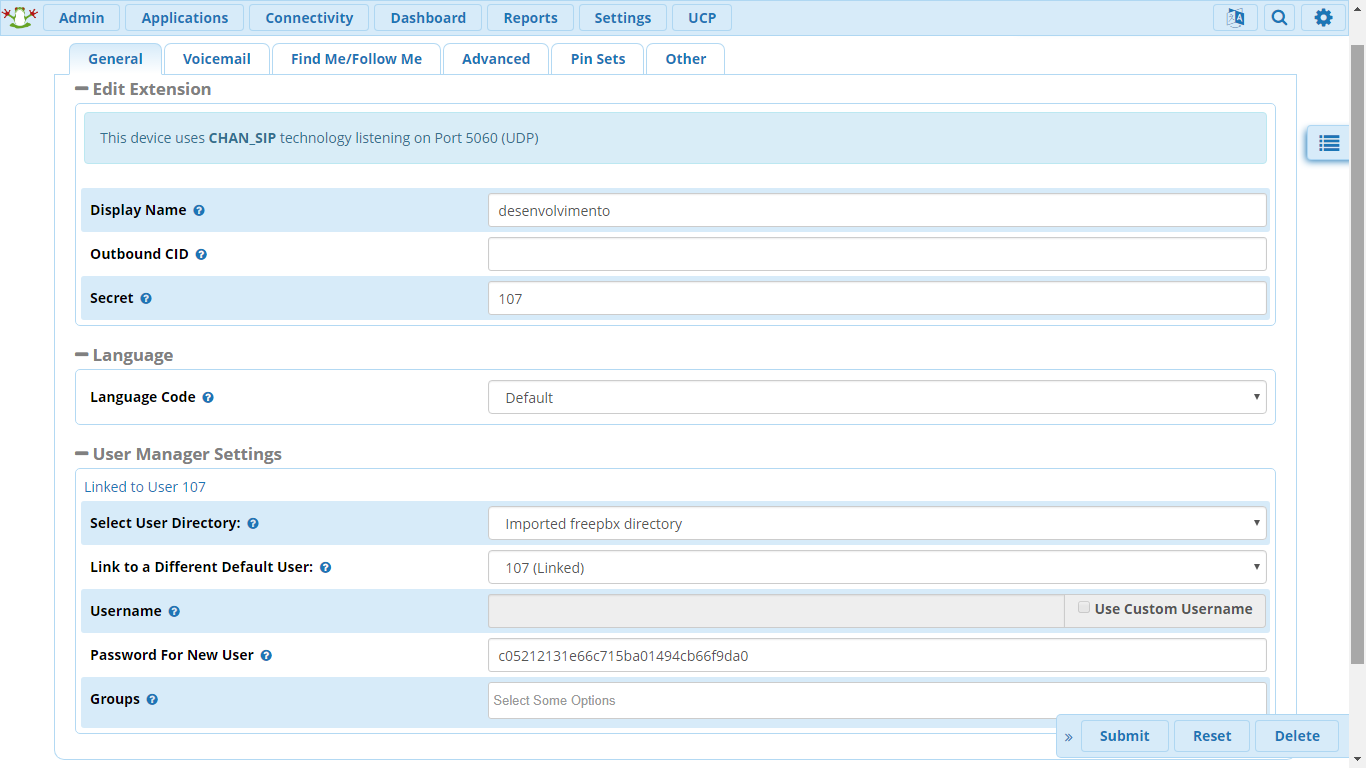Open the Link to Different Default User dropdown

(877, 567)
